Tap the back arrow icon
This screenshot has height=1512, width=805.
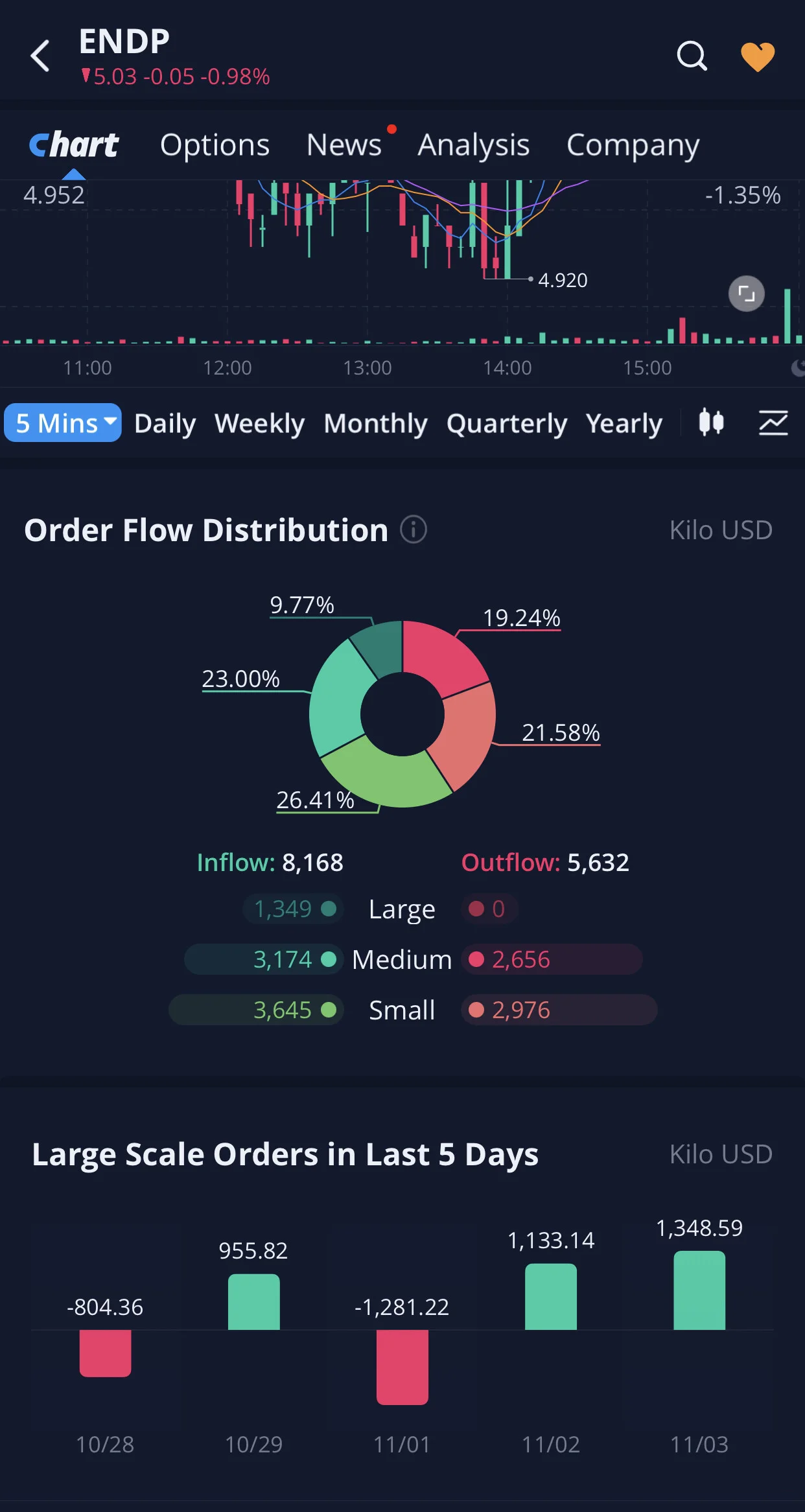click(40, 56)
